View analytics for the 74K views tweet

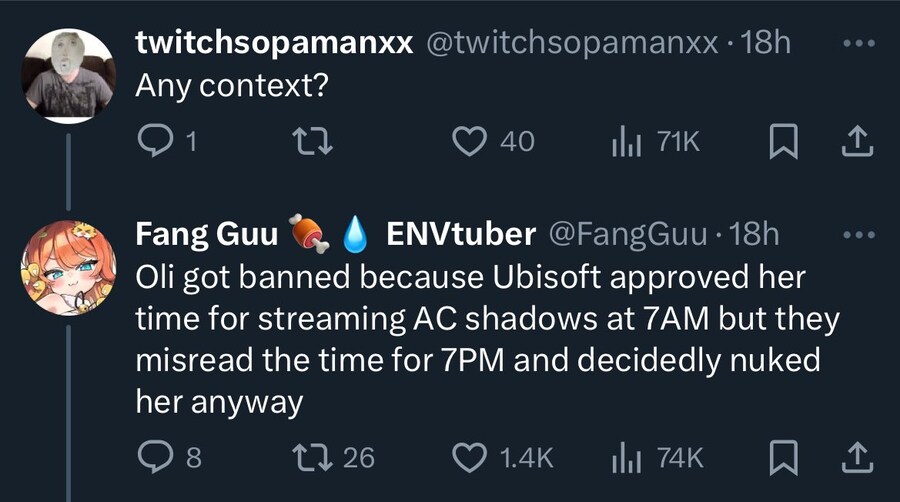click(625, 457)
